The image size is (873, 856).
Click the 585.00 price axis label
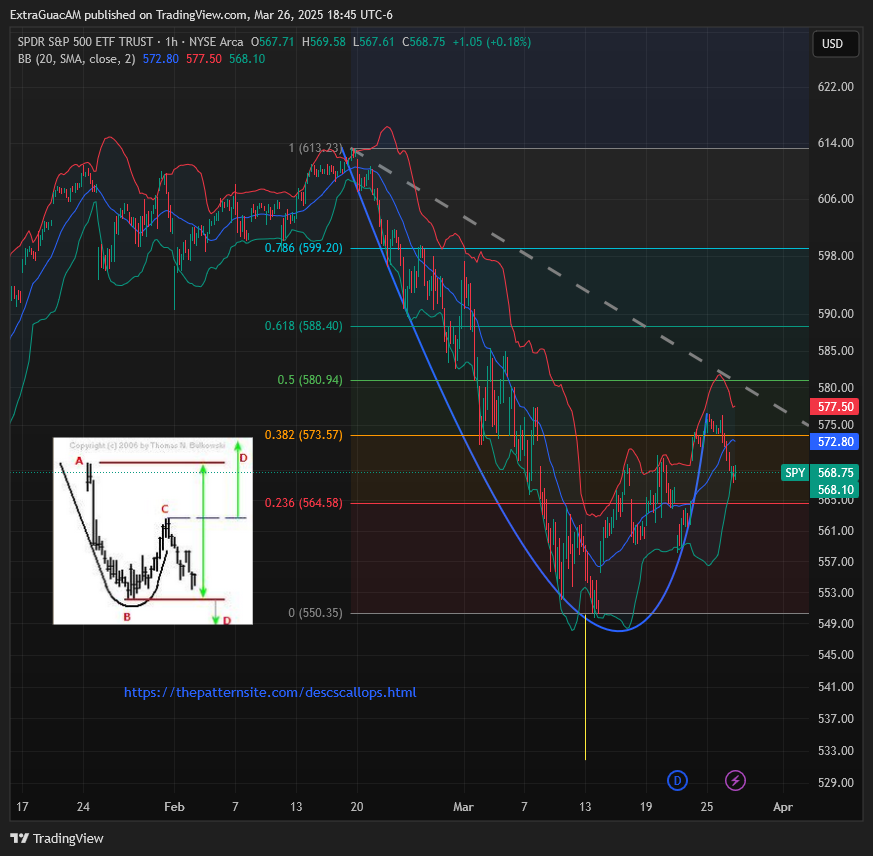tap(835, 351)
